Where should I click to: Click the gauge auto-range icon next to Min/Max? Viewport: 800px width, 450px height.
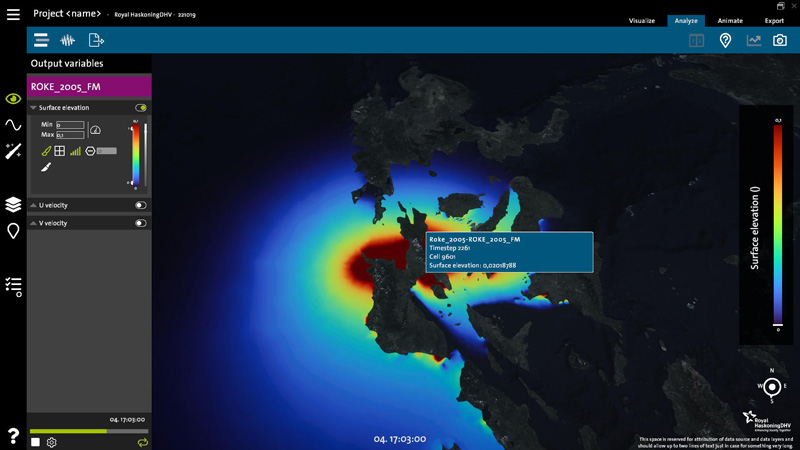point(95,130)
